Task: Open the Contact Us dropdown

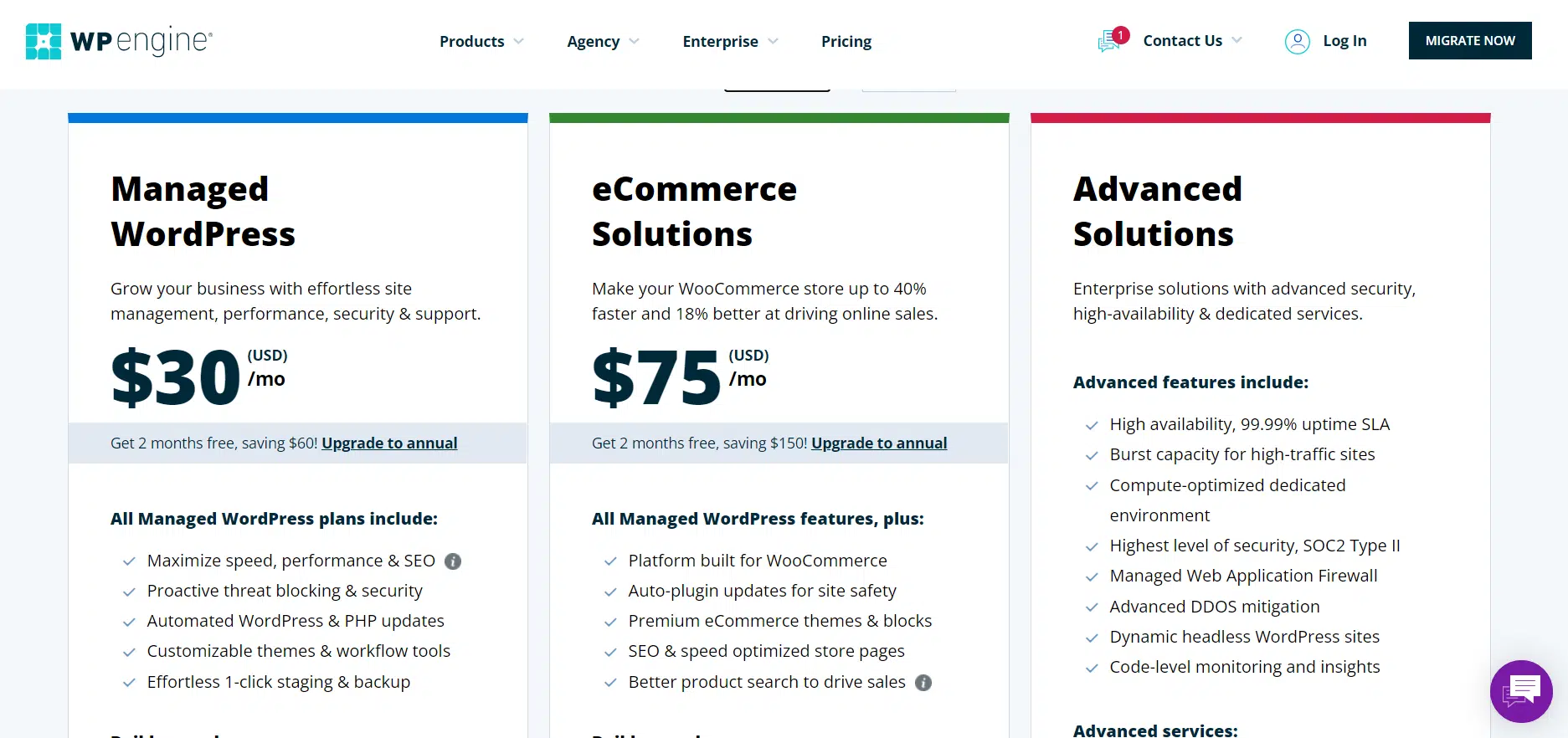Action: point(1191,40)
